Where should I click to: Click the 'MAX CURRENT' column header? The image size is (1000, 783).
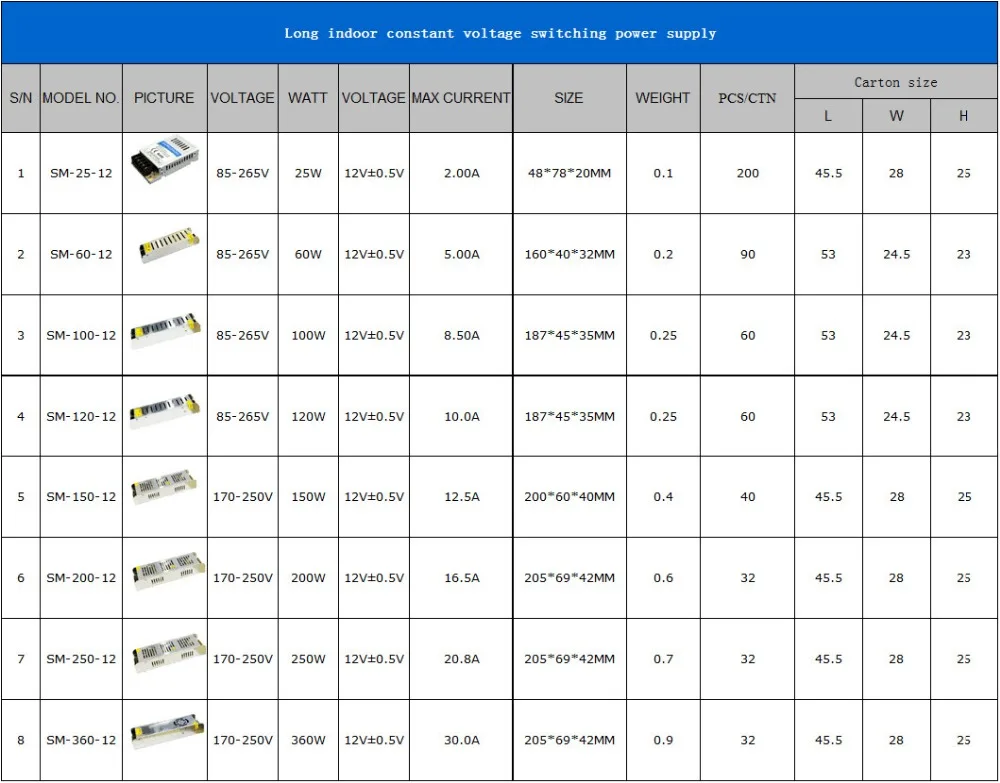[x=461, y=98]
